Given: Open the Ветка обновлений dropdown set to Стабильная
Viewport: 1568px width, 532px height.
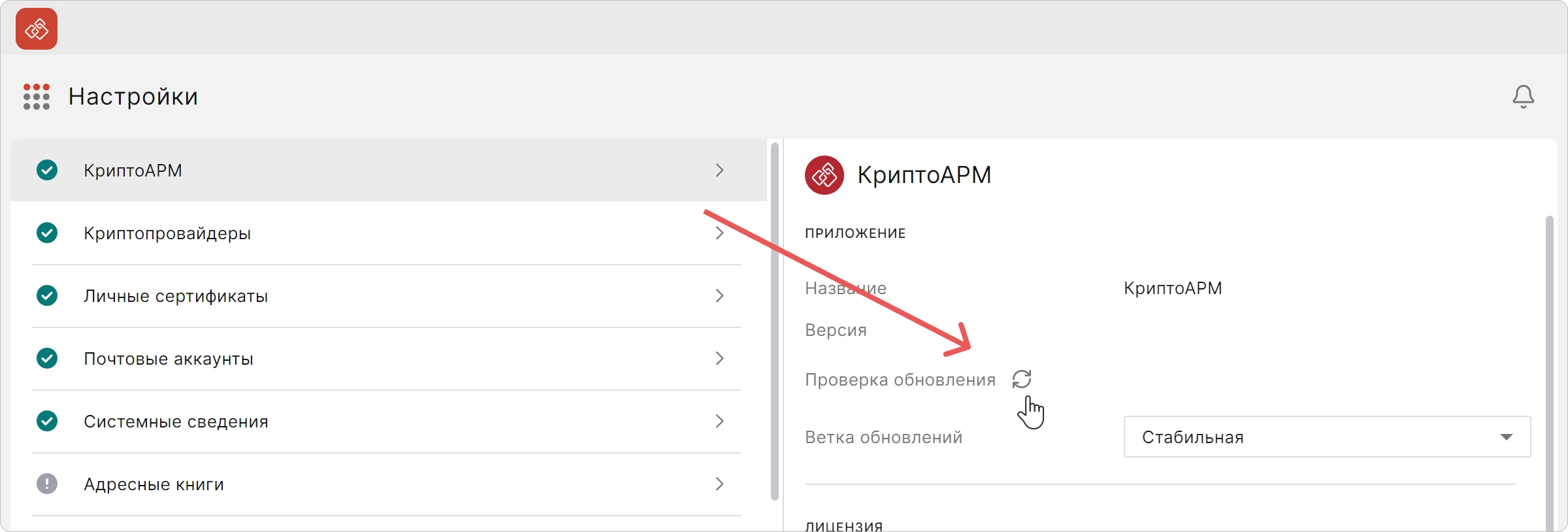Looking at the screenshot, I should pos(1327,437).
